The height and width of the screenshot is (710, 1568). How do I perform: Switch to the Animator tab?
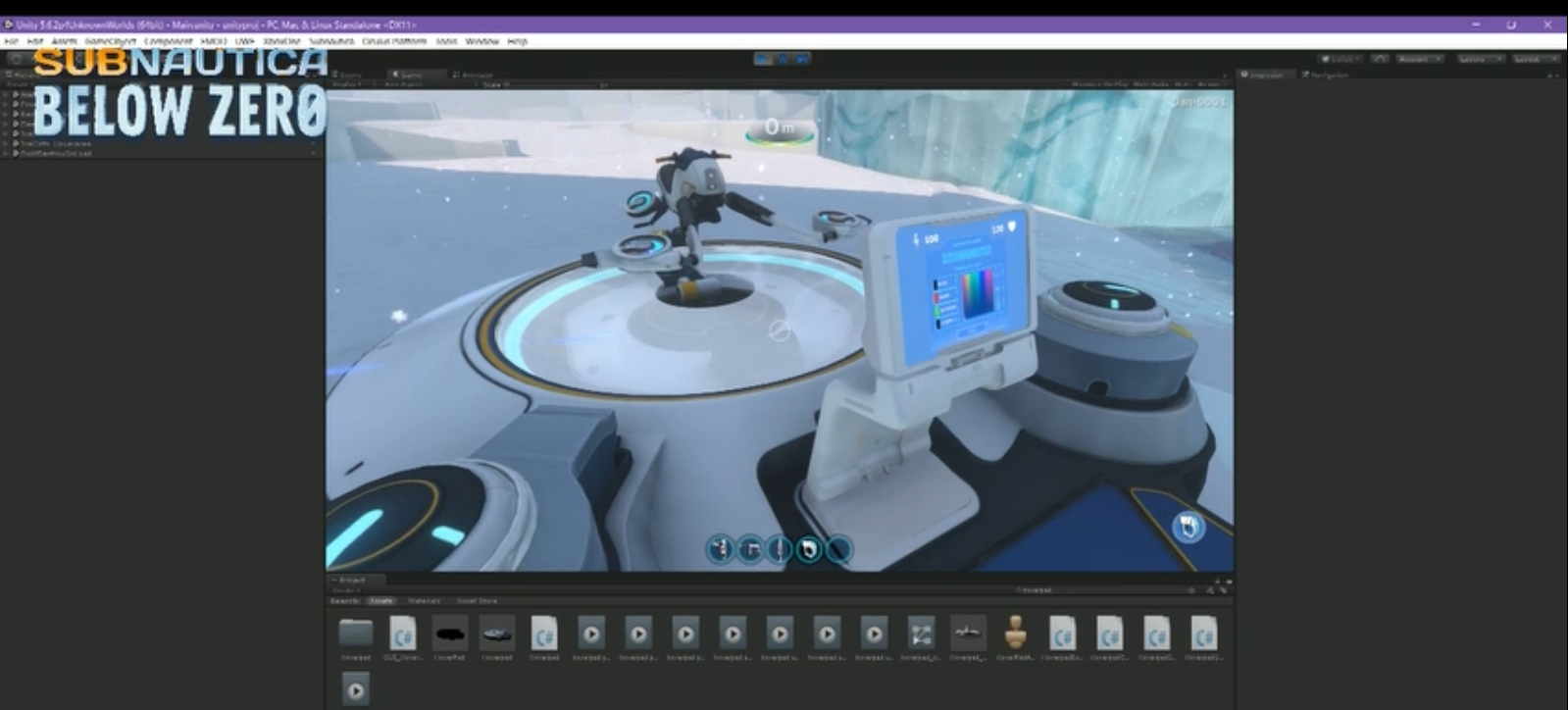[x=475, y=75]
